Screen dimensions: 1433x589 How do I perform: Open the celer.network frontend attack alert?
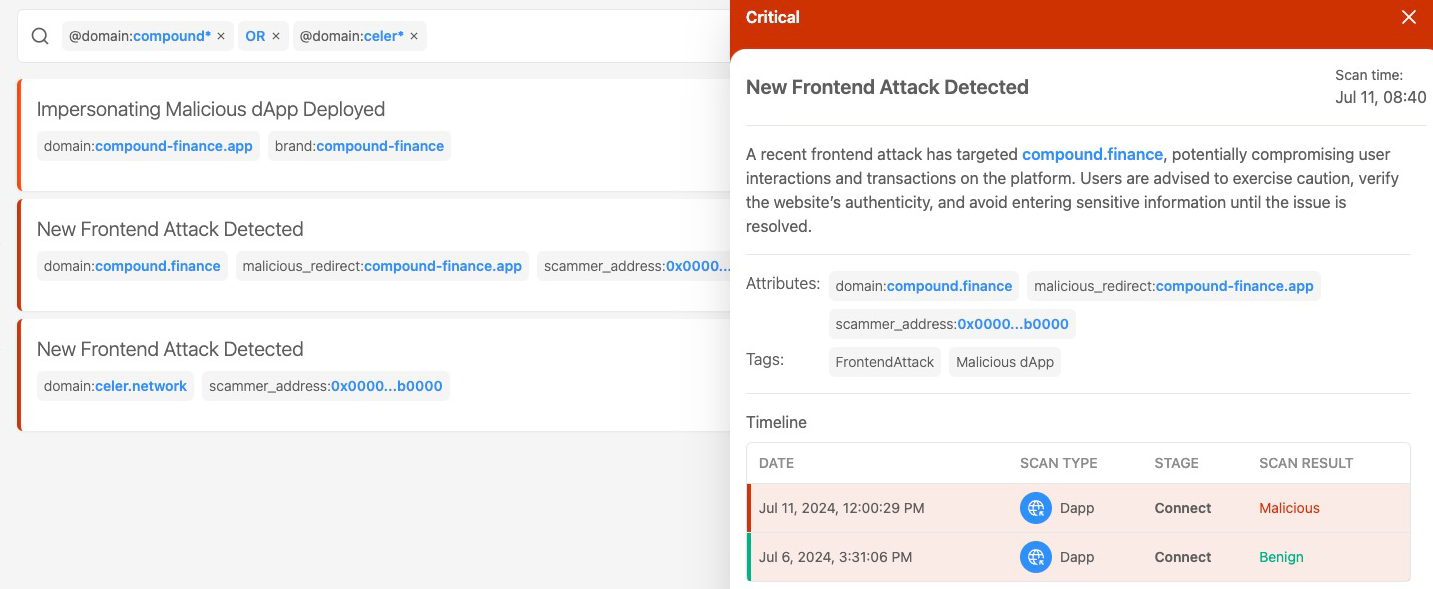click(x=170, y=349)
